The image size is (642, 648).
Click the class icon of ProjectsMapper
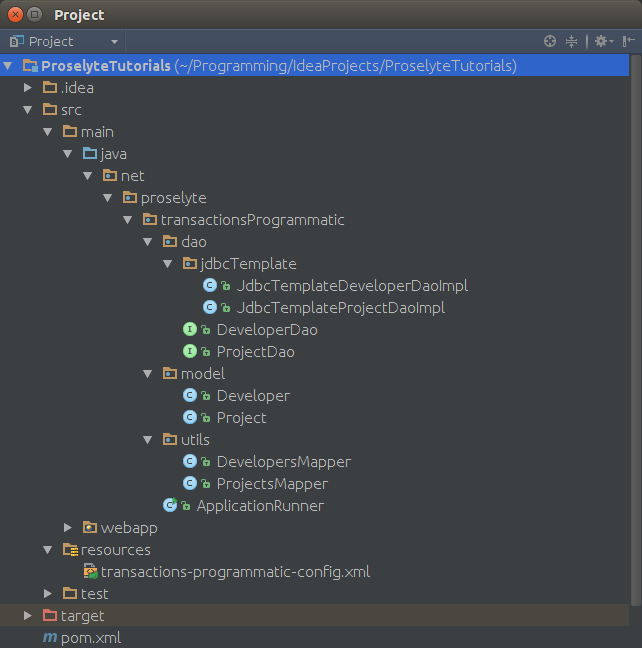pyautogui.click(x=190, y=483)
